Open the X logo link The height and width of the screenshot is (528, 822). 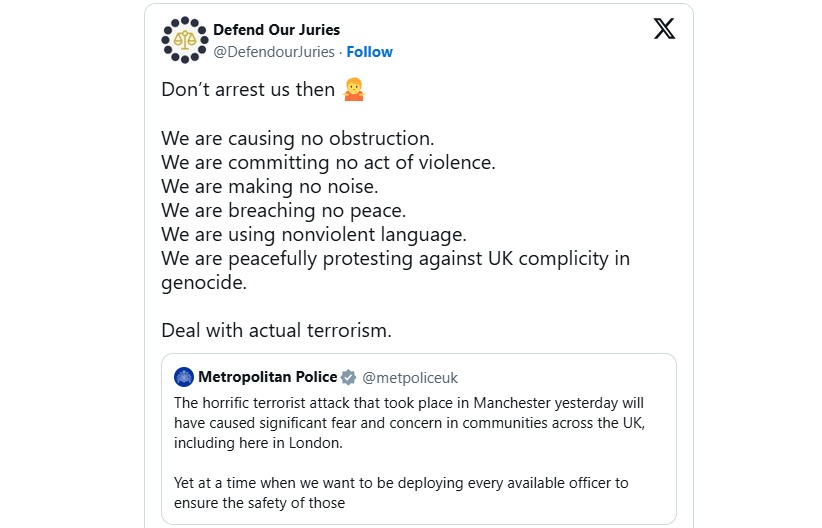(x=664, y=29)
